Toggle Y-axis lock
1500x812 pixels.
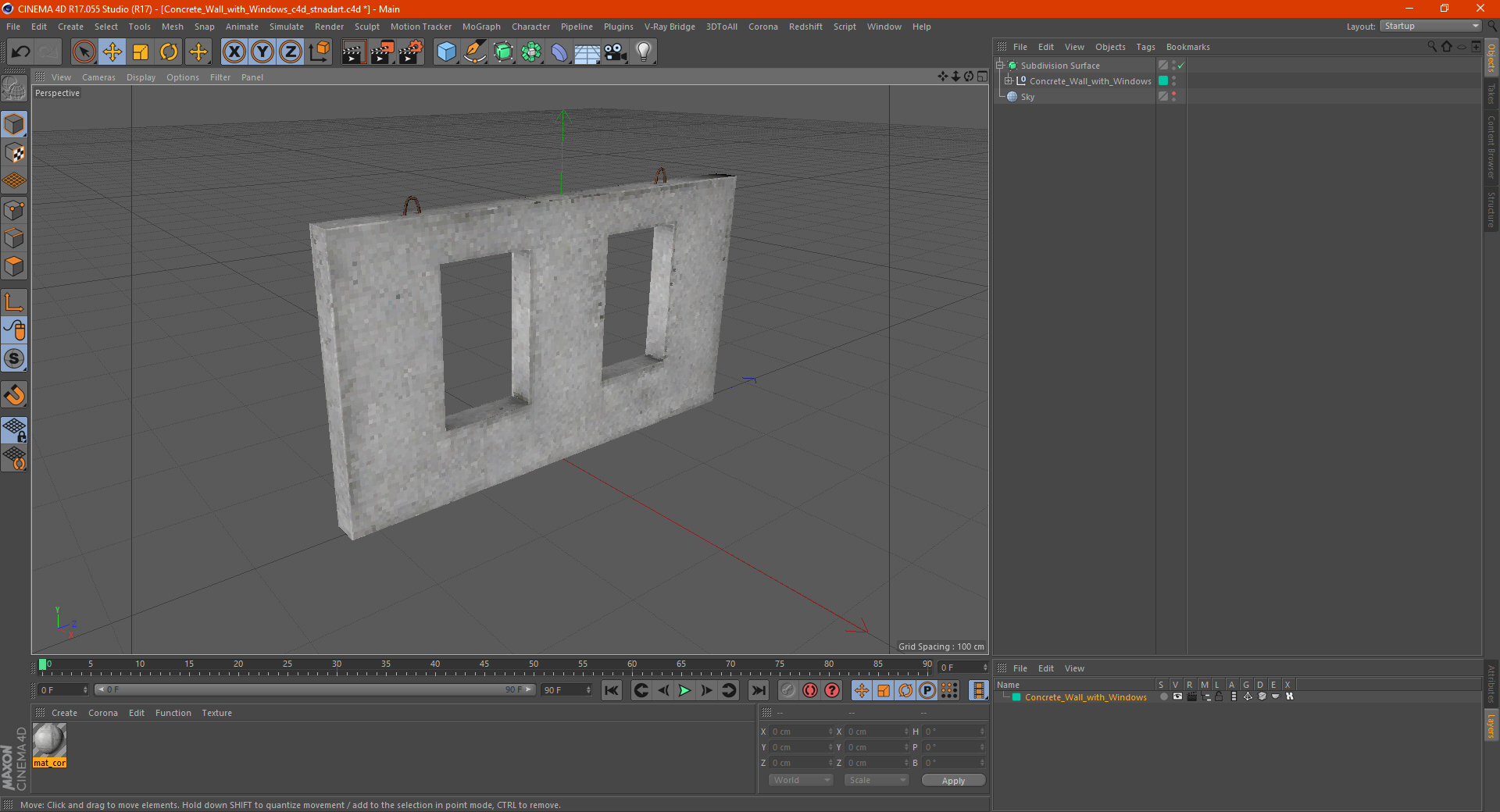pyautogui.click(x=262, y=52)
